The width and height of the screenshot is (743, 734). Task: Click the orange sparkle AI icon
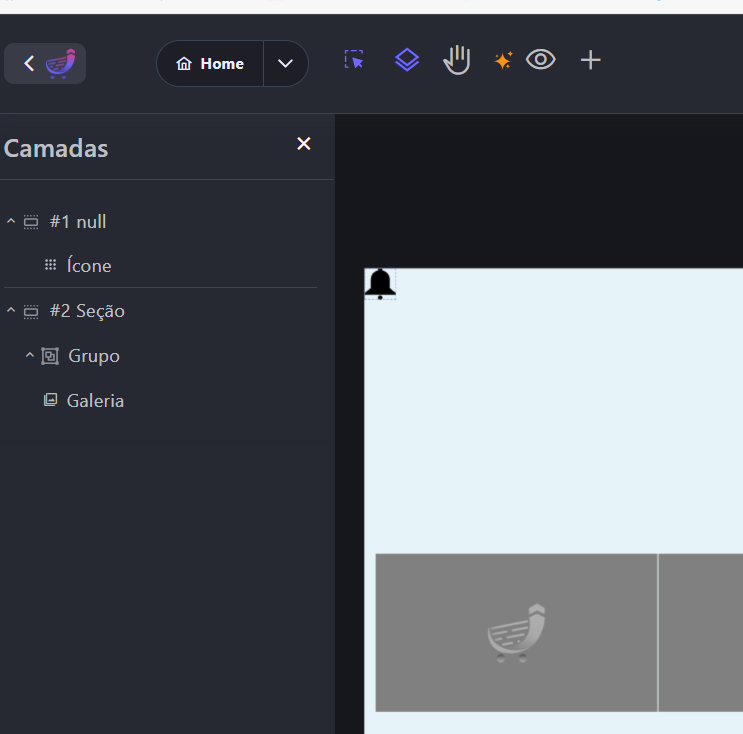[x=503, y=61]
